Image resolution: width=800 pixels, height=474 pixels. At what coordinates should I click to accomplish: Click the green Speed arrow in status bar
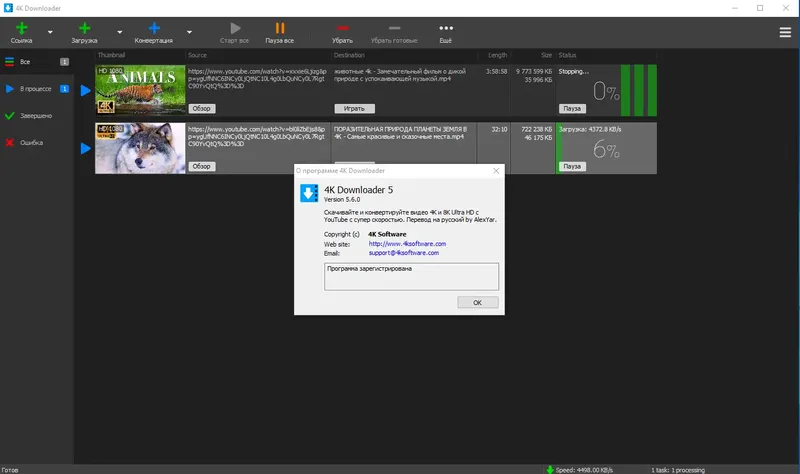(x=550, y=470)
